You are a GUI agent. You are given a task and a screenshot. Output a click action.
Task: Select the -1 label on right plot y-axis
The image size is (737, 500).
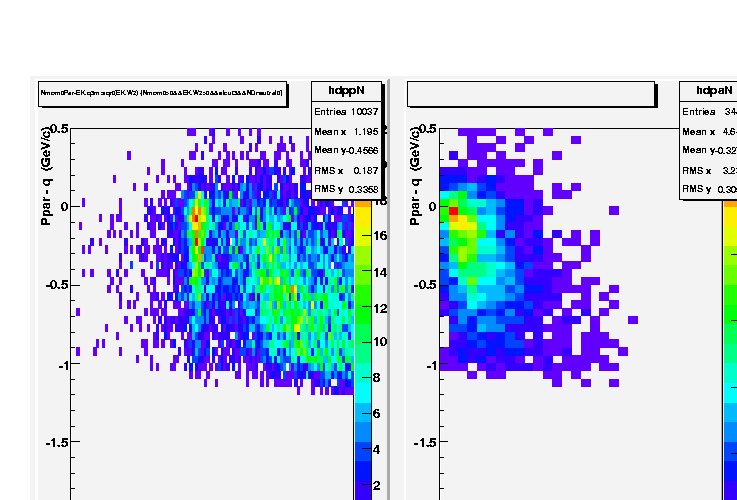[432, 365]
